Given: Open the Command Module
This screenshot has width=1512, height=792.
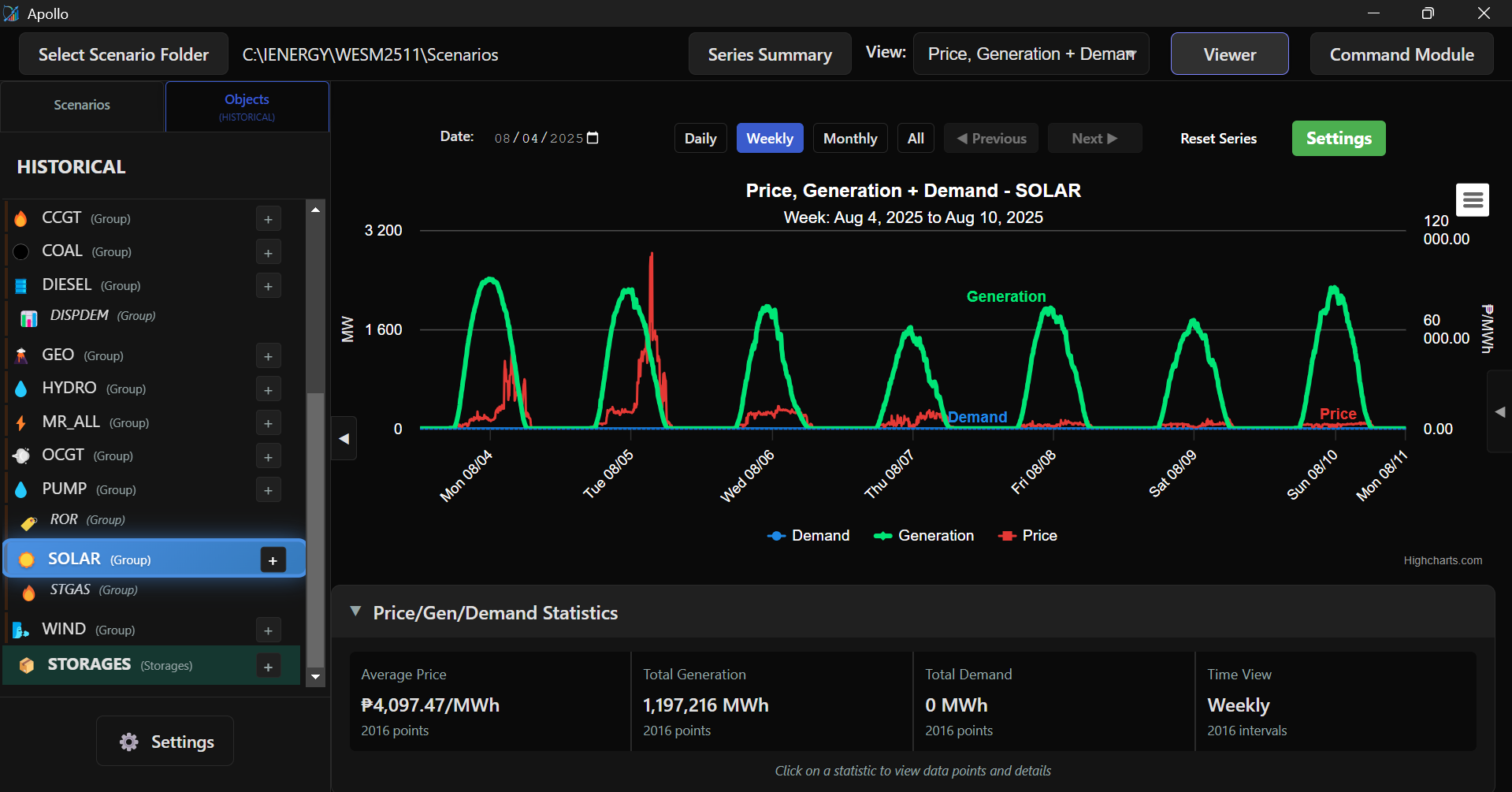Looking at the screenshot, I should tap(1401, 54).
